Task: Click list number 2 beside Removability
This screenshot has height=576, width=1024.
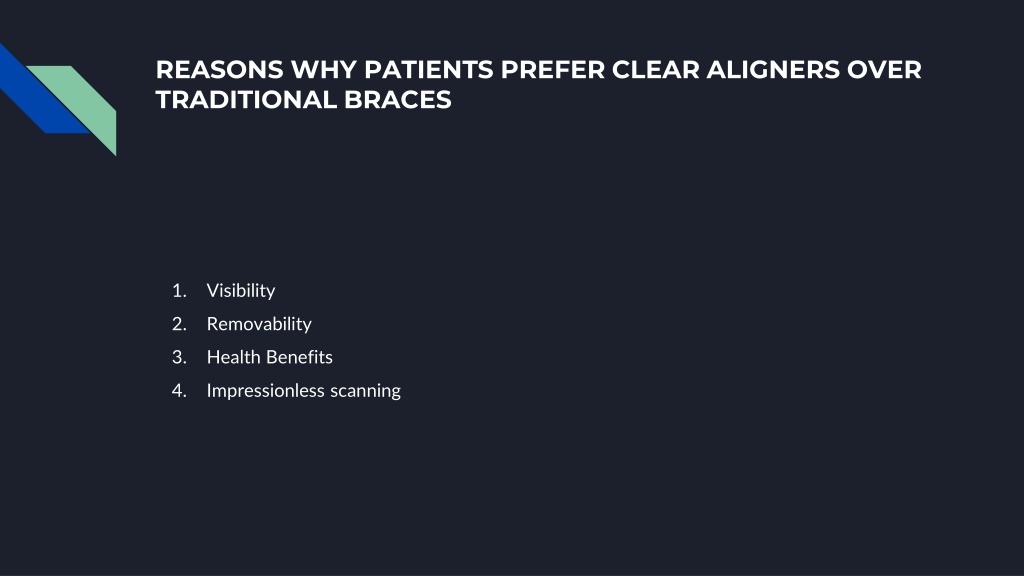Action: (179, 324)
